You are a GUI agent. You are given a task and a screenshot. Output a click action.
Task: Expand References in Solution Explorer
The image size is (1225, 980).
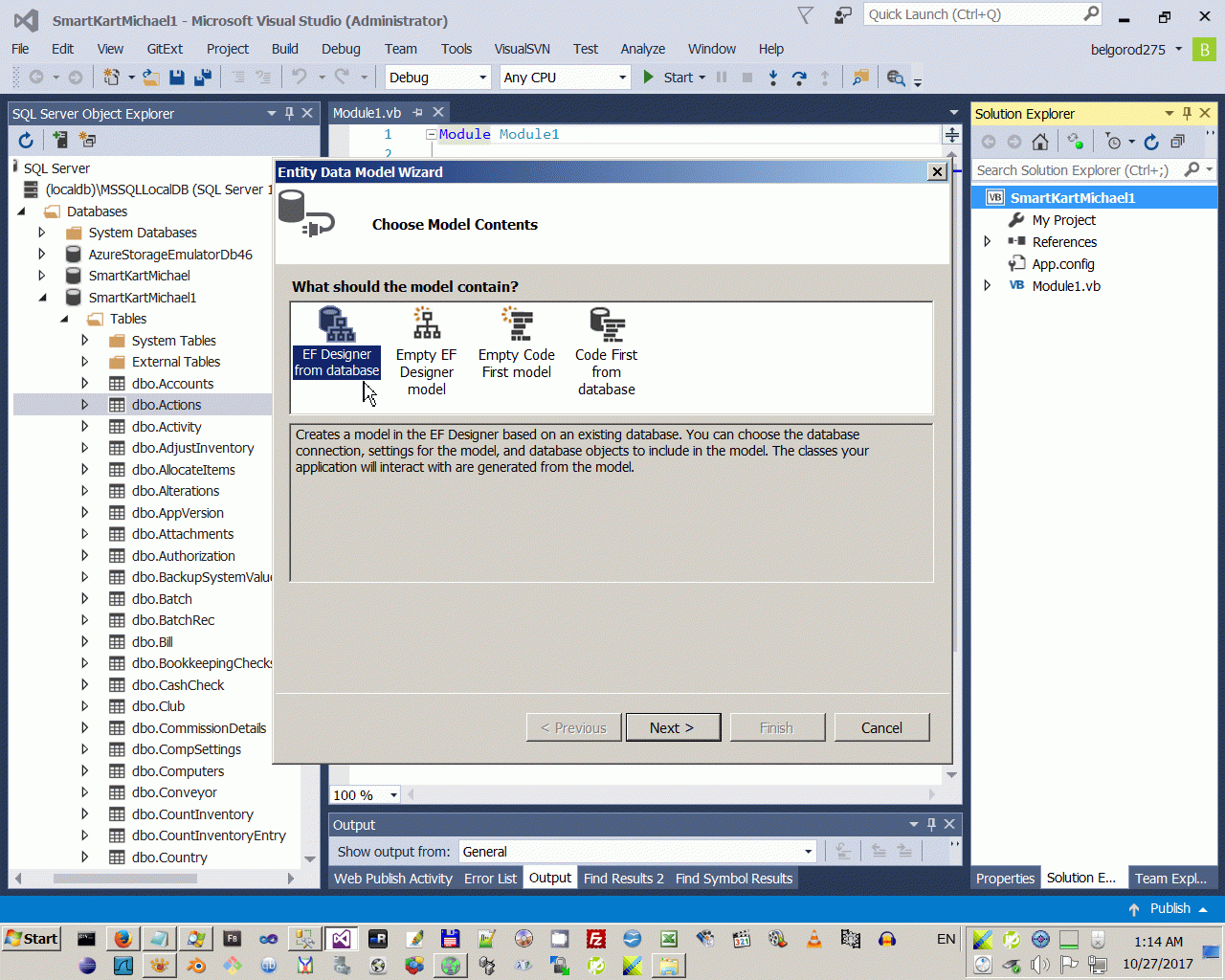point(988,241)
